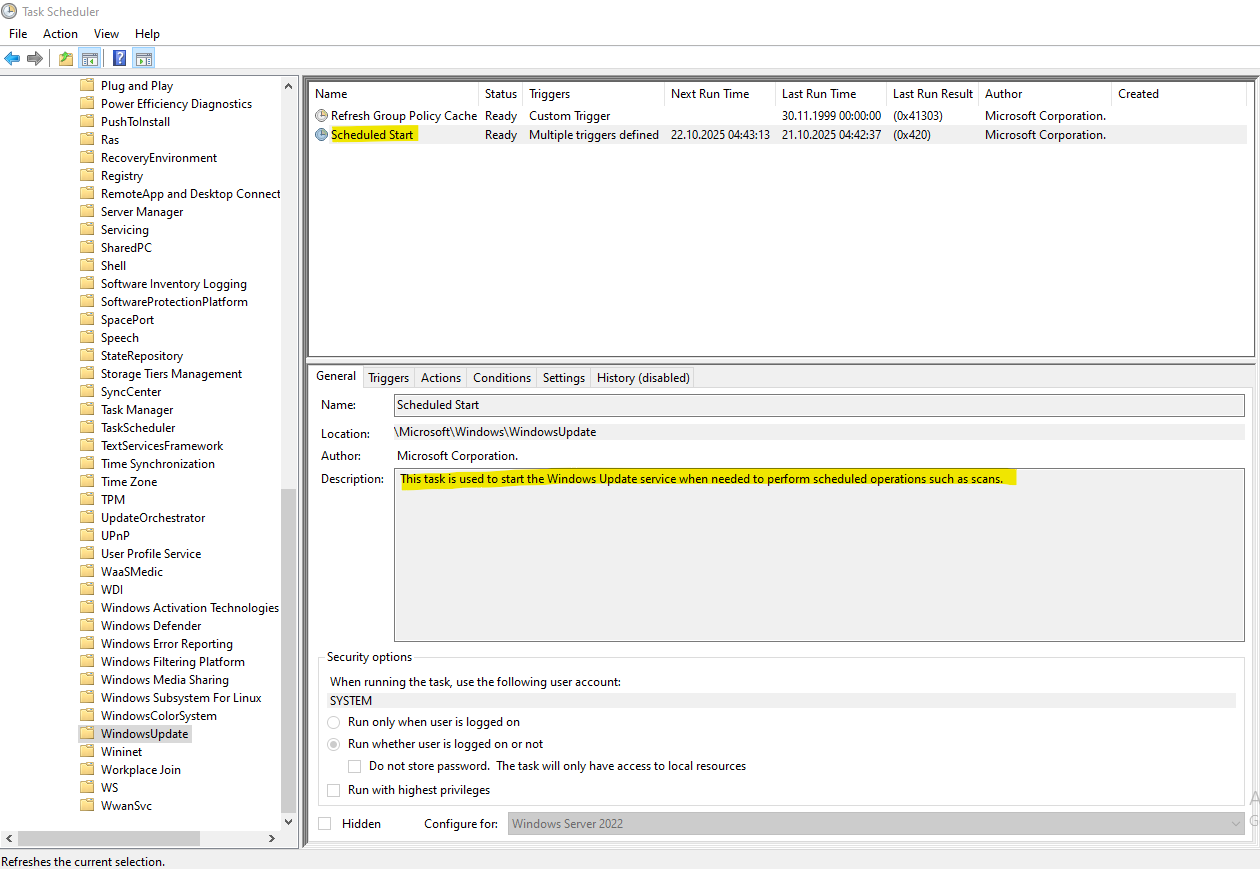1260x869 pixels.
Task: Toggle the Show/Hide Console Tree icon
Action: click(x=90, y=59)
